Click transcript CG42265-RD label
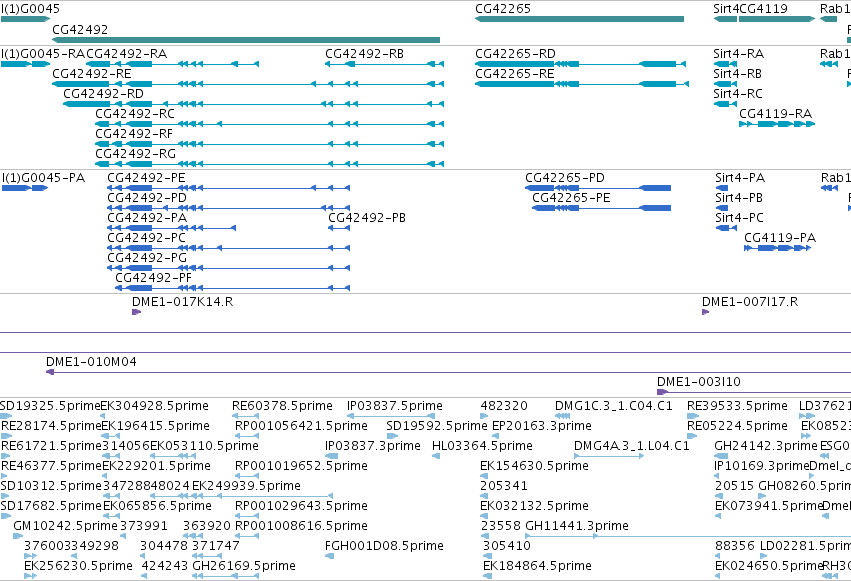Screen dimensions: 851x581 pos(516,54)
